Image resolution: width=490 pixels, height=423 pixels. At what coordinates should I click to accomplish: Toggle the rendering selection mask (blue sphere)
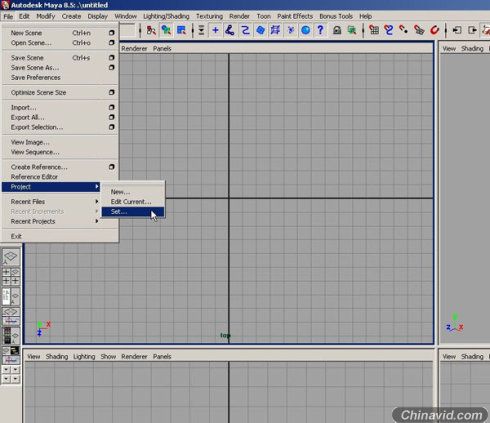pyautogui.click(x=305, y=30)
